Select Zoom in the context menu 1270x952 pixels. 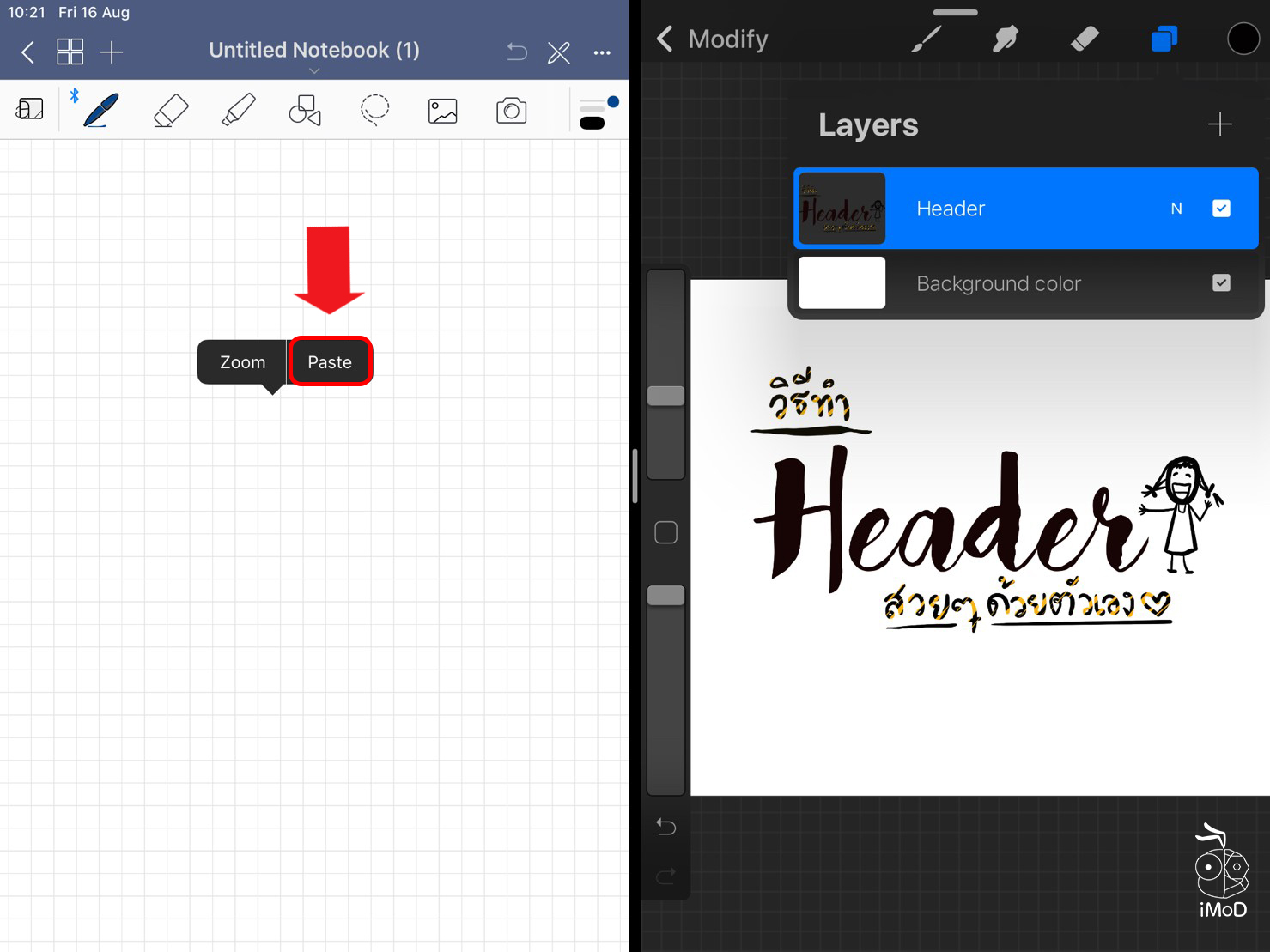click(241, 361)
